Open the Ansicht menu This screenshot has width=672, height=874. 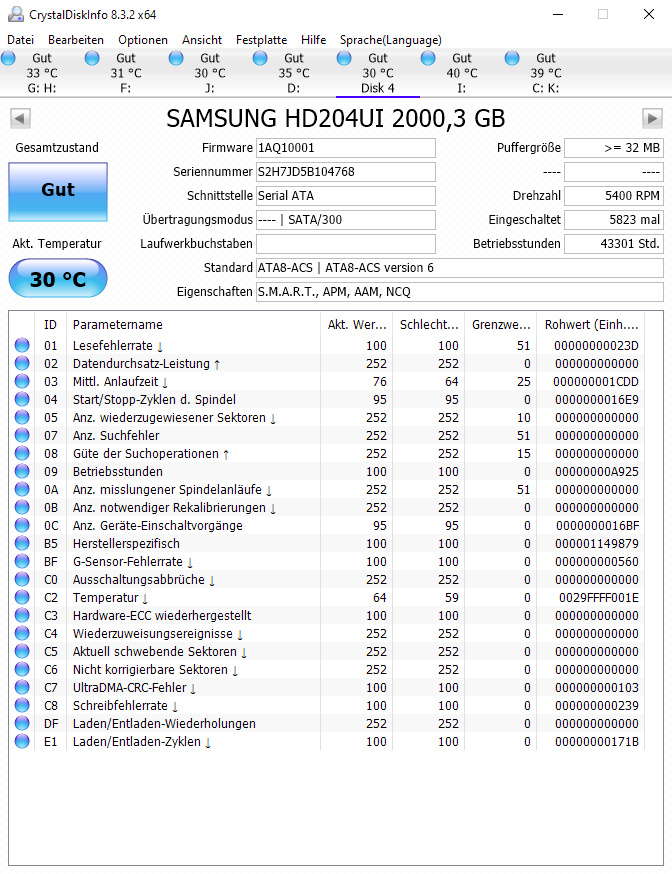point(202,40)
